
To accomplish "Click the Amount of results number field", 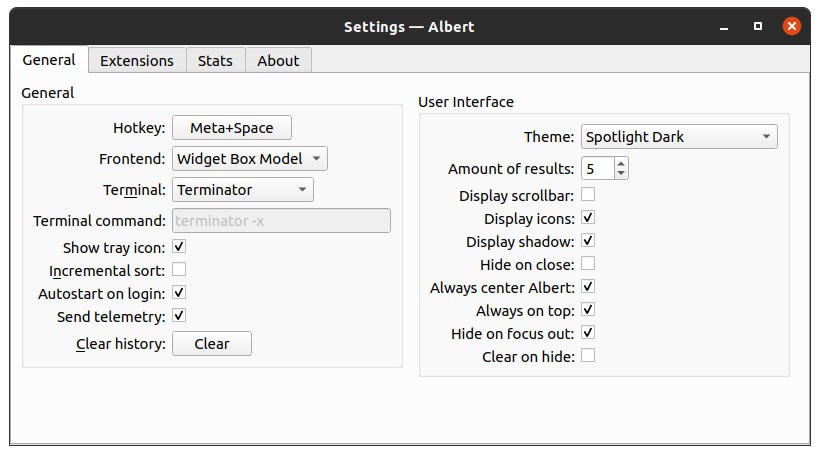I will [598, 168].
